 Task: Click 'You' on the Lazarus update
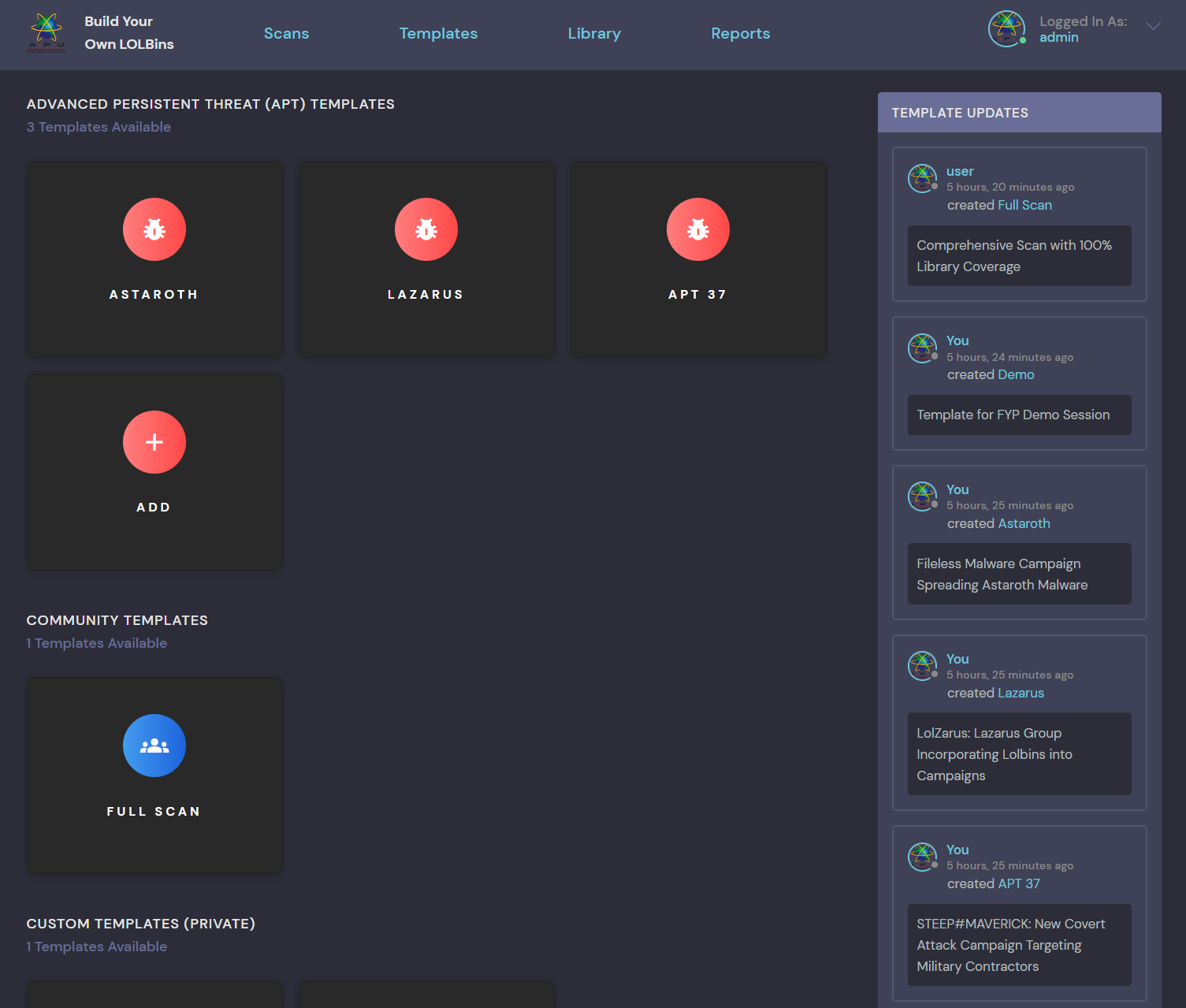tap(957, 659)
